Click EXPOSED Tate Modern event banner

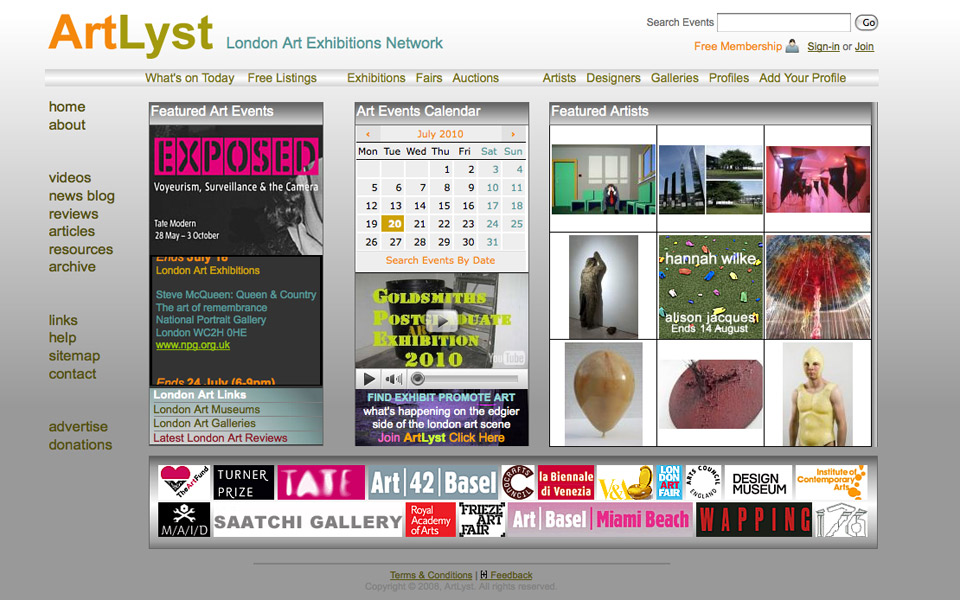(x=236, y=190)
